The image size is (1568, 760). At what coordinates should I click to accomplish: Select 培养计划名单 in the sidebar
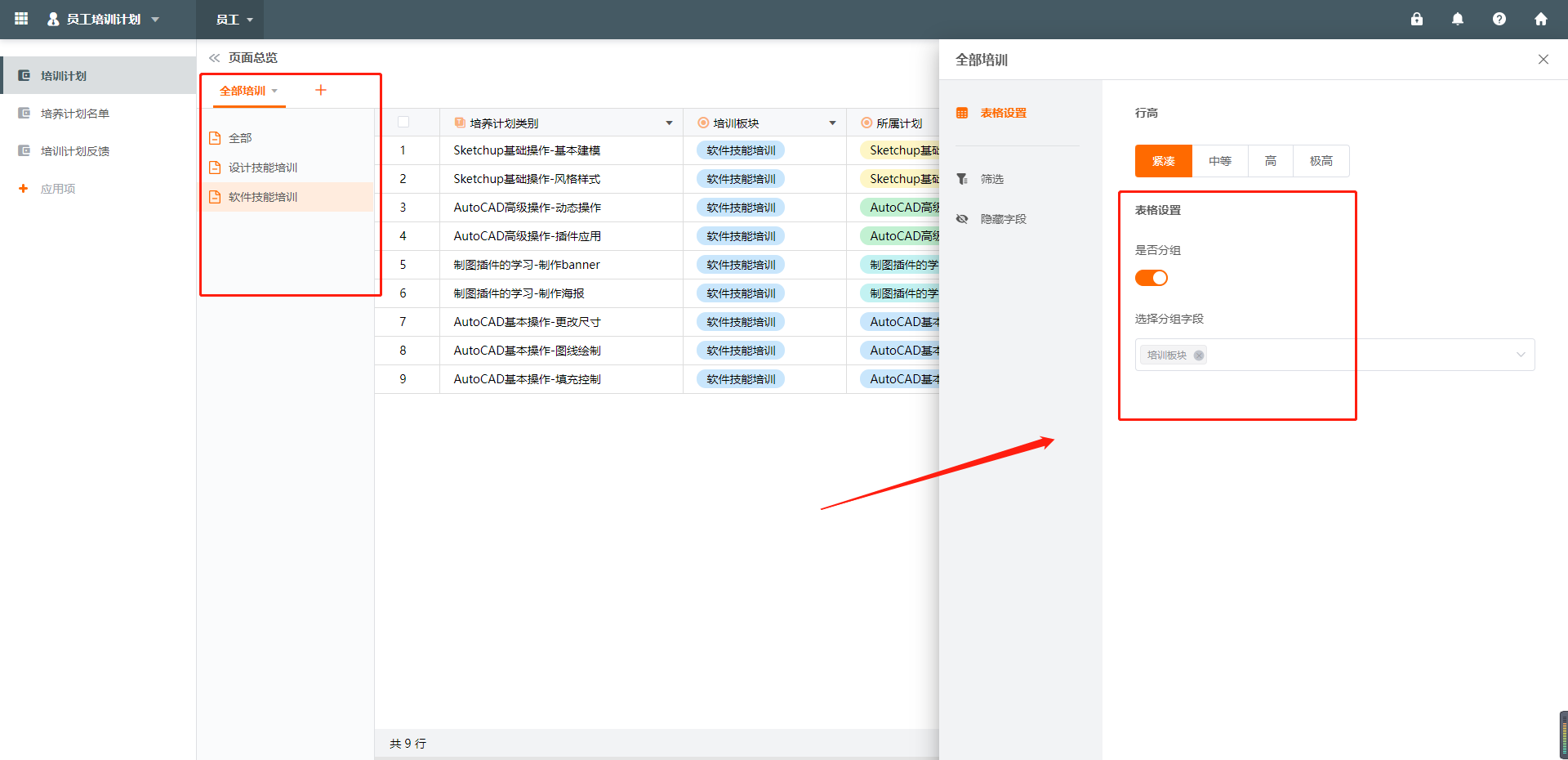[73, 113]
